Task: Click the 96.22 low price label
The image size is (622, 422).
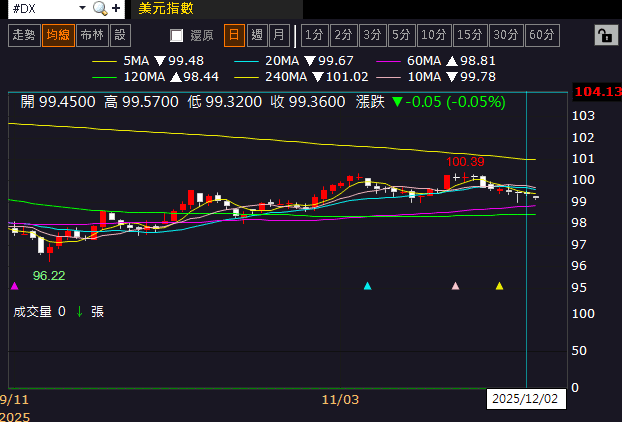Action: pos(49,276)
